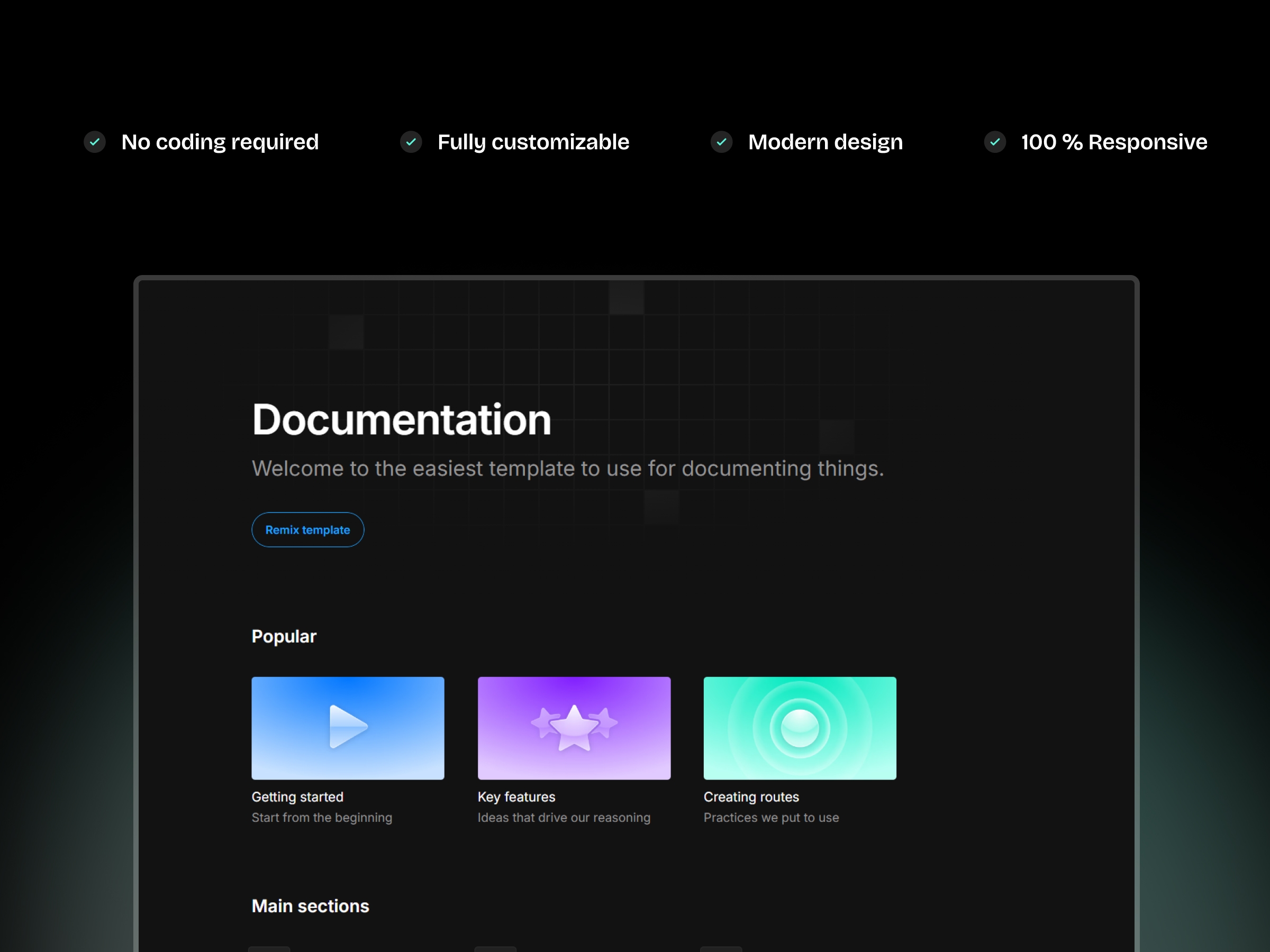Click the checkmark beside Modern design
Image resolution: width=1270 pixels, height=952 pixels.
click(722, 142)
